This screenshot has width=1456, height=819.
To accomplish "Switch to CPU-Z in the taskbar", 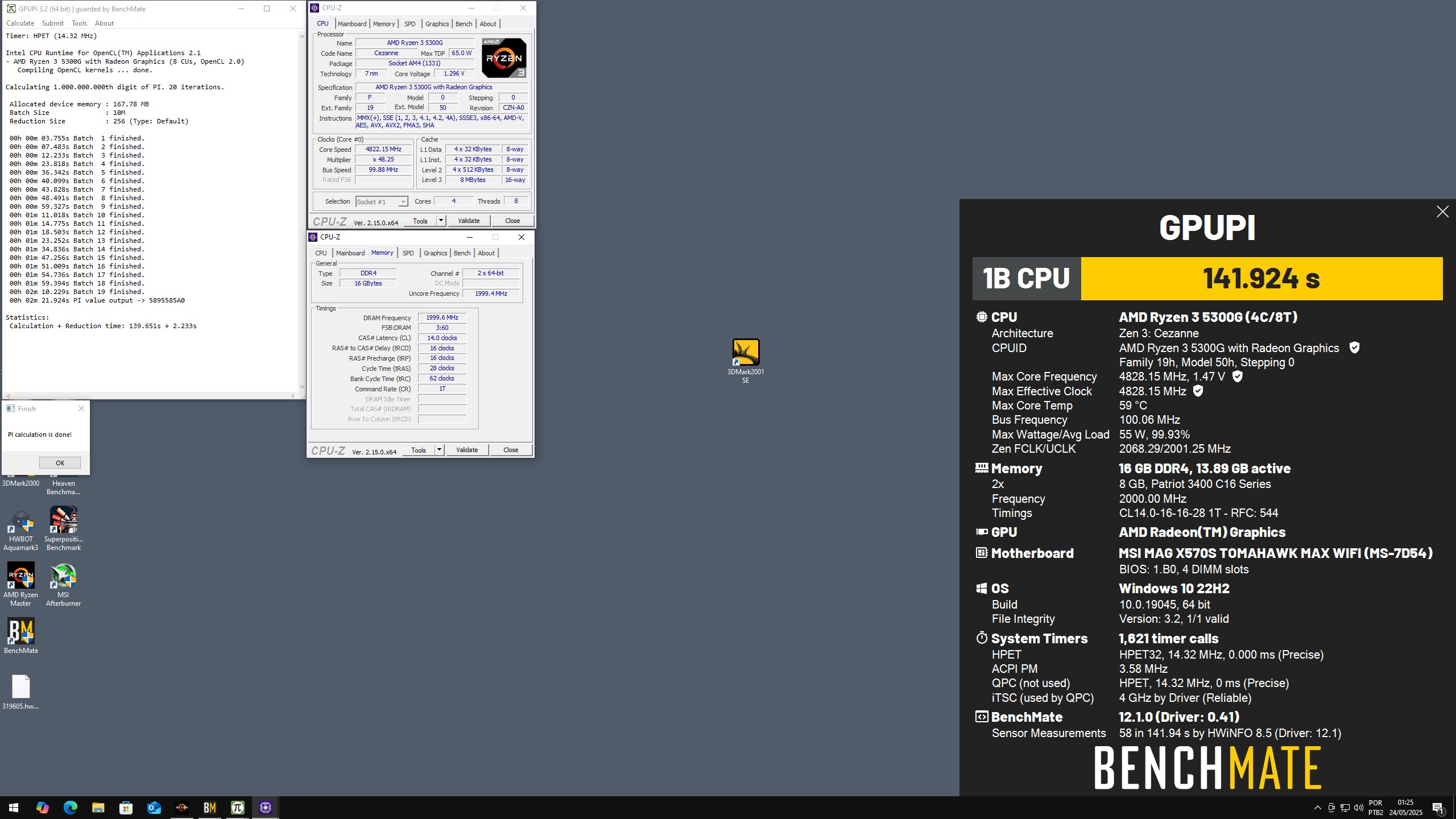I will [x=265, y=808].
